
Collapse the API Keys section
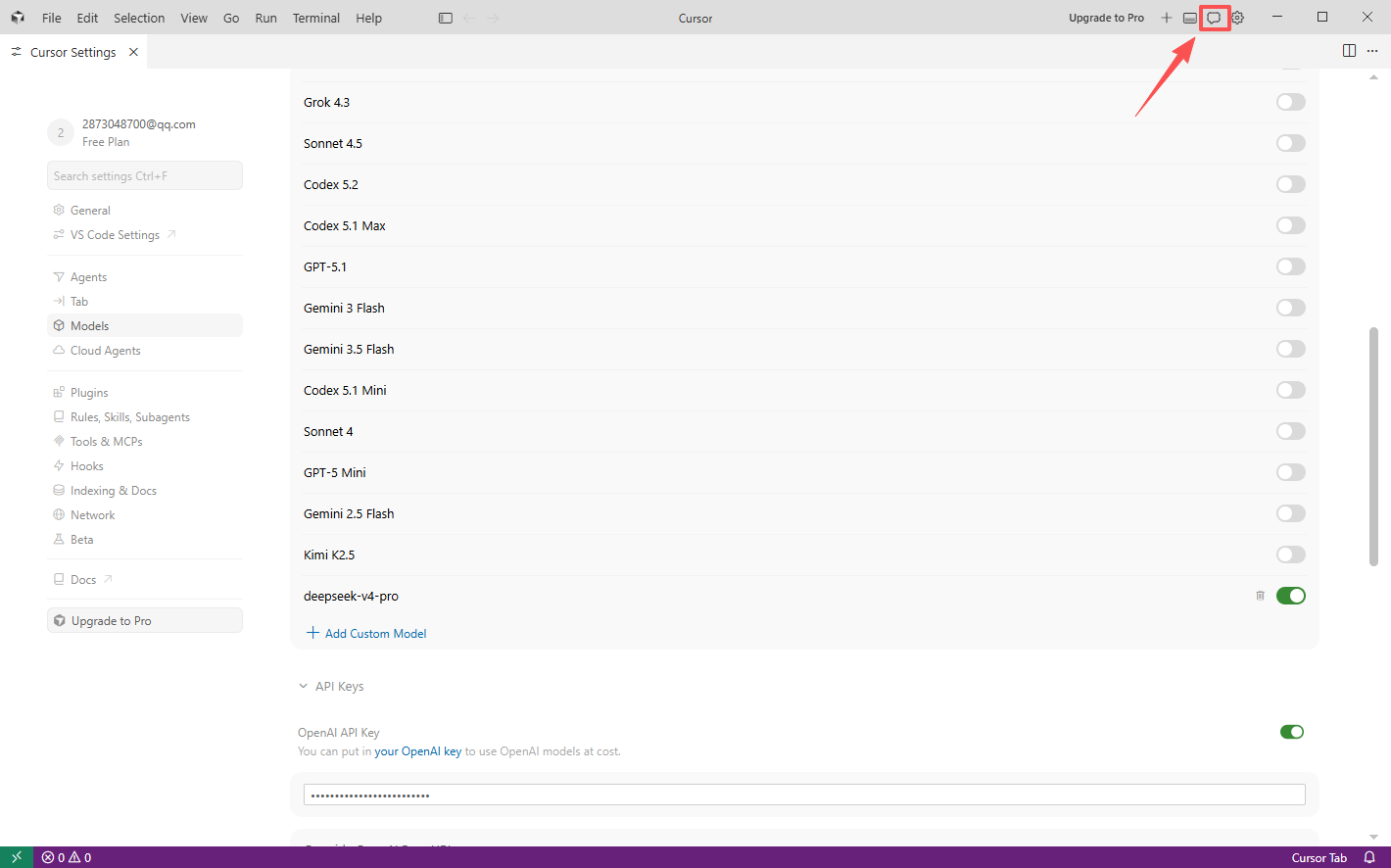(x=331, y=687)
